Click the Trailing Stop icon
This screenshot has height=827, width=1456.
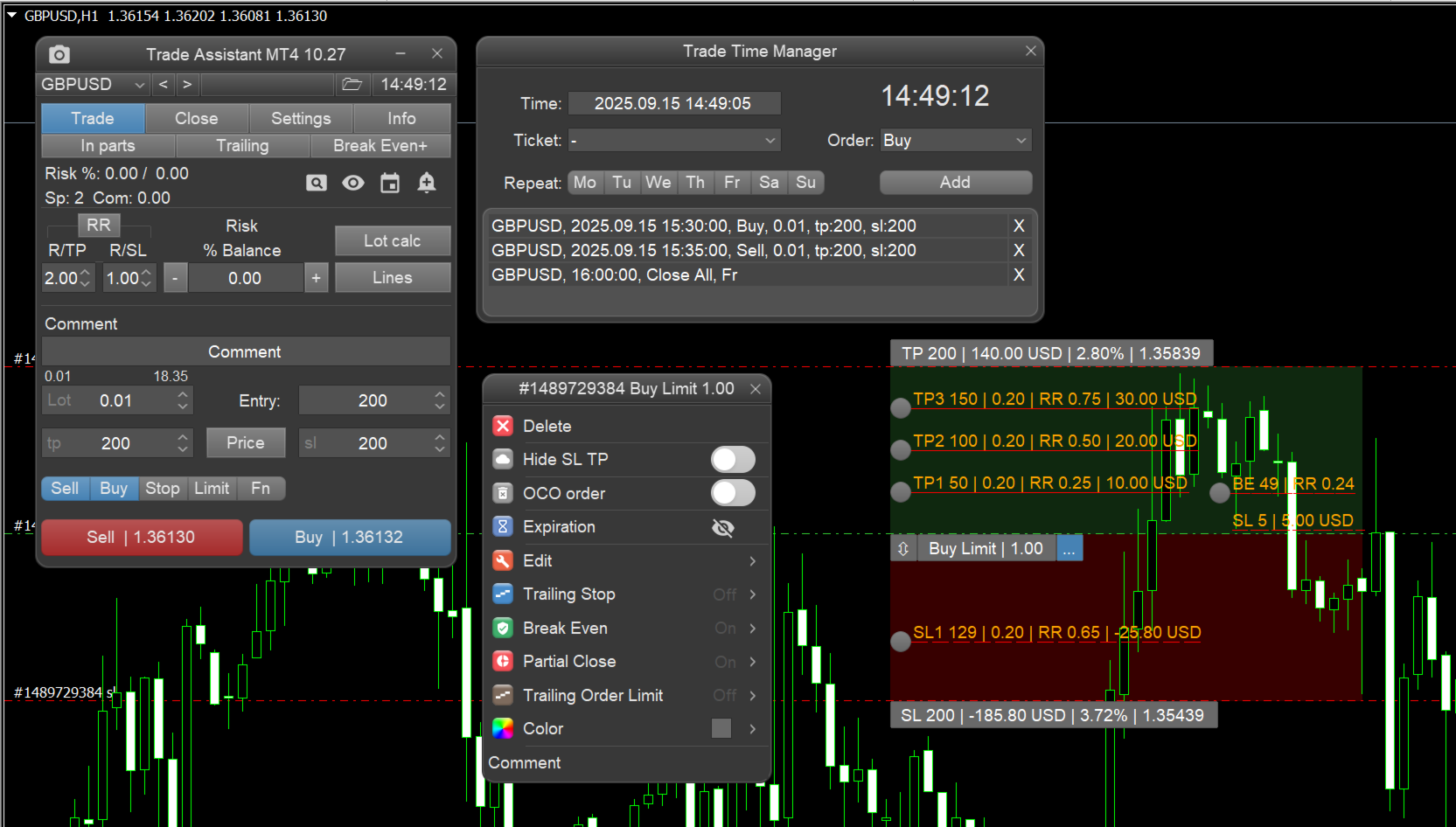pos(503,594)
